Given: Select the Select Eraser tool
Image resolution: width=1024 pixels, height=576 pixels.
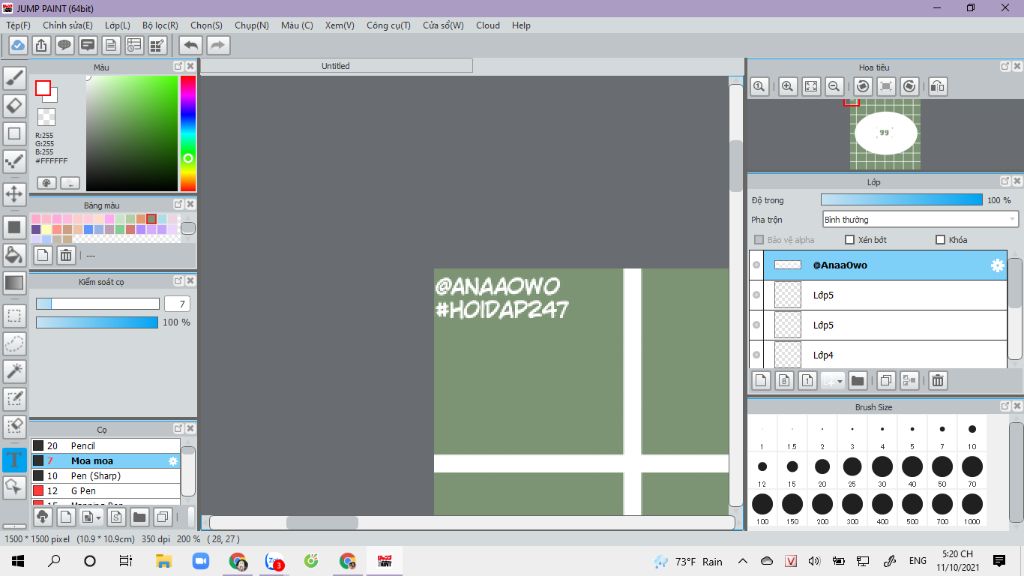Looking at the screenshot, I should coord(14,426).
